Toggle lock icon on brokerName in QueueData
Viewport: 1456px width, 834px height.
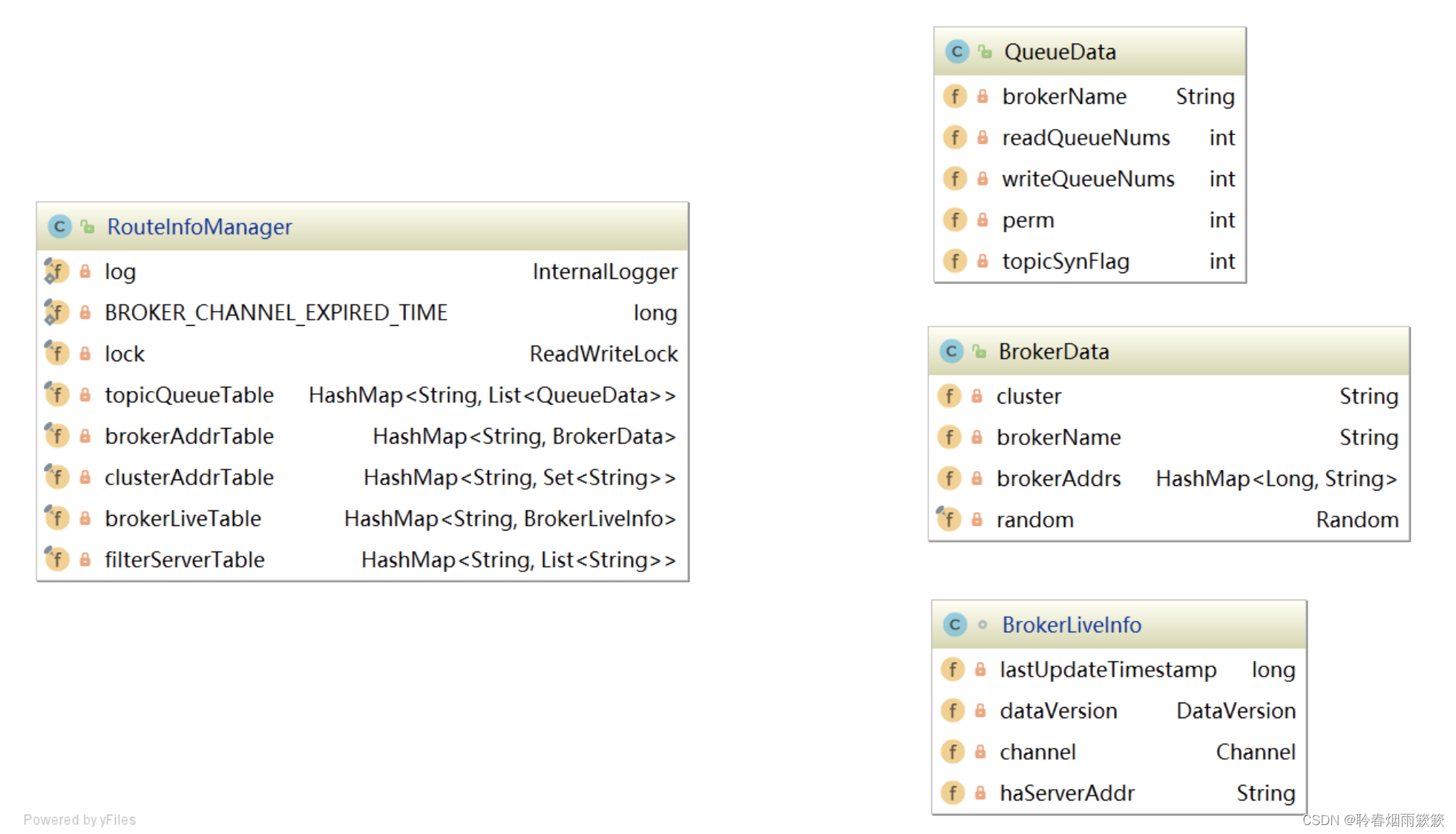coord(985,95)
